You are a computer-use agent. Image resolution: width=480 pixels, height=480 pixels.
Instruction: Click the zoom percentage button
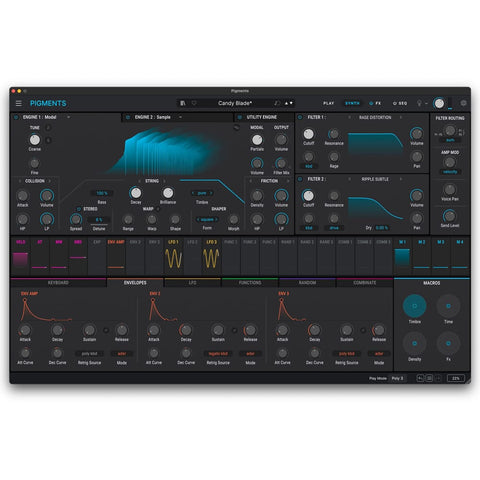click(456, 378)
